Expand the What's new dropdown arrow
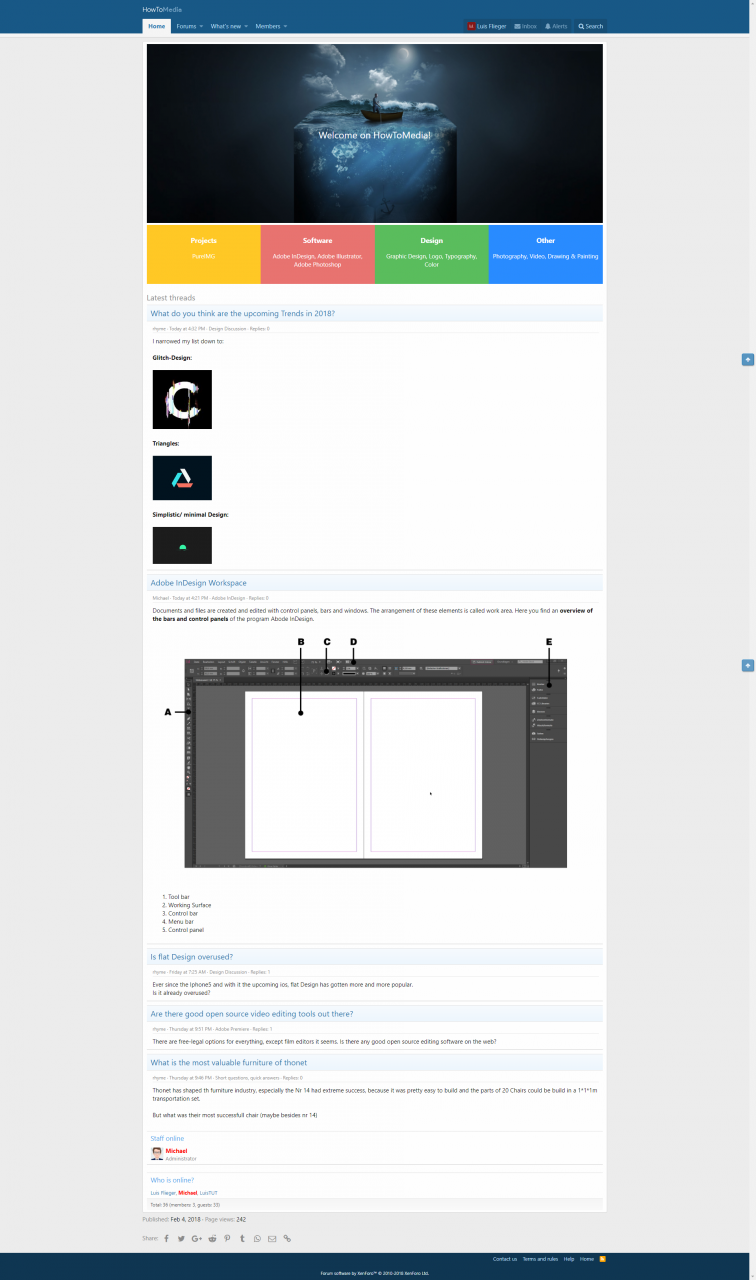756x1280 pixels. point(246,26)
